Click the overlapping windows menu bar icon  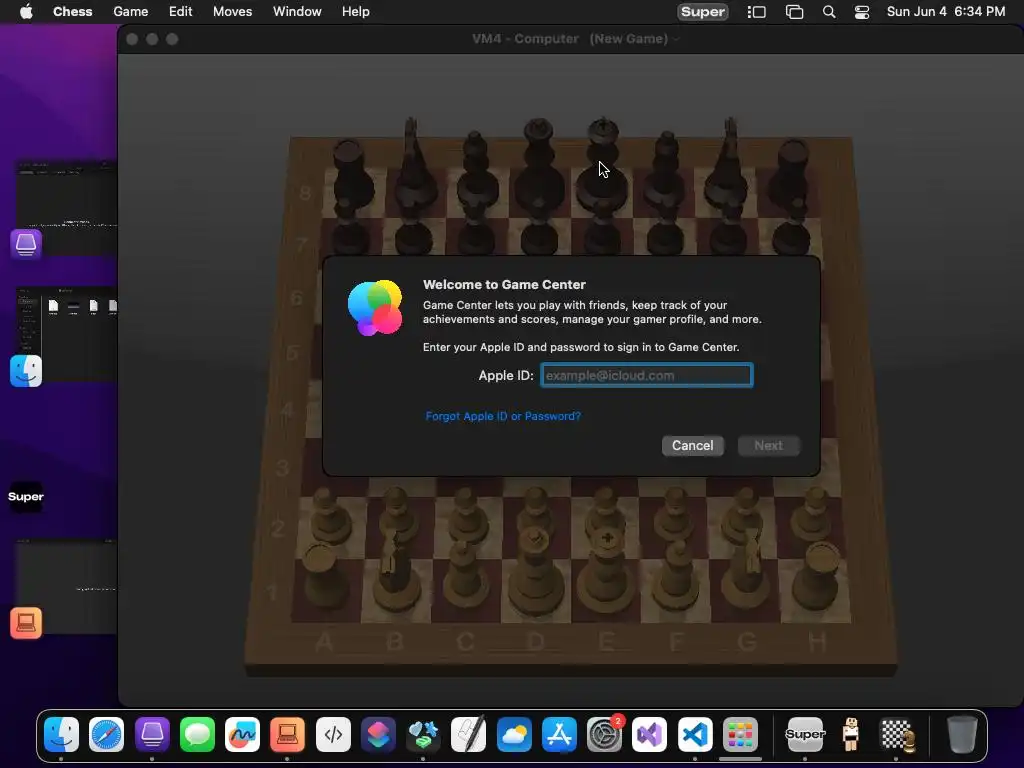794,12
